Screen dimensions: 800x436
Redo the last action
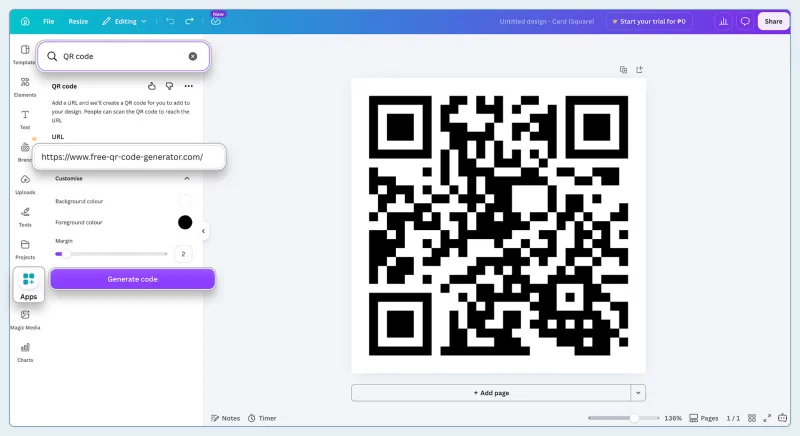pos(189,21)
